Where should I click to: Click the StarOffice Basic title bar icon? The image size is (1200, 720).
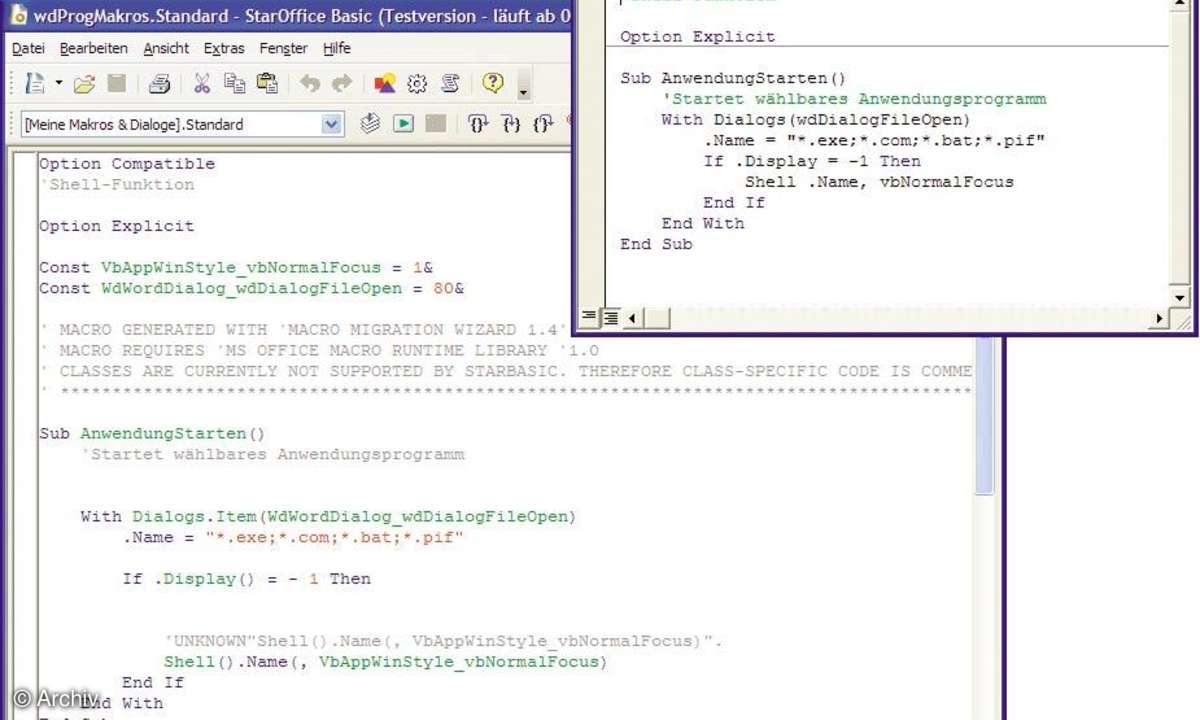point(17,16)
